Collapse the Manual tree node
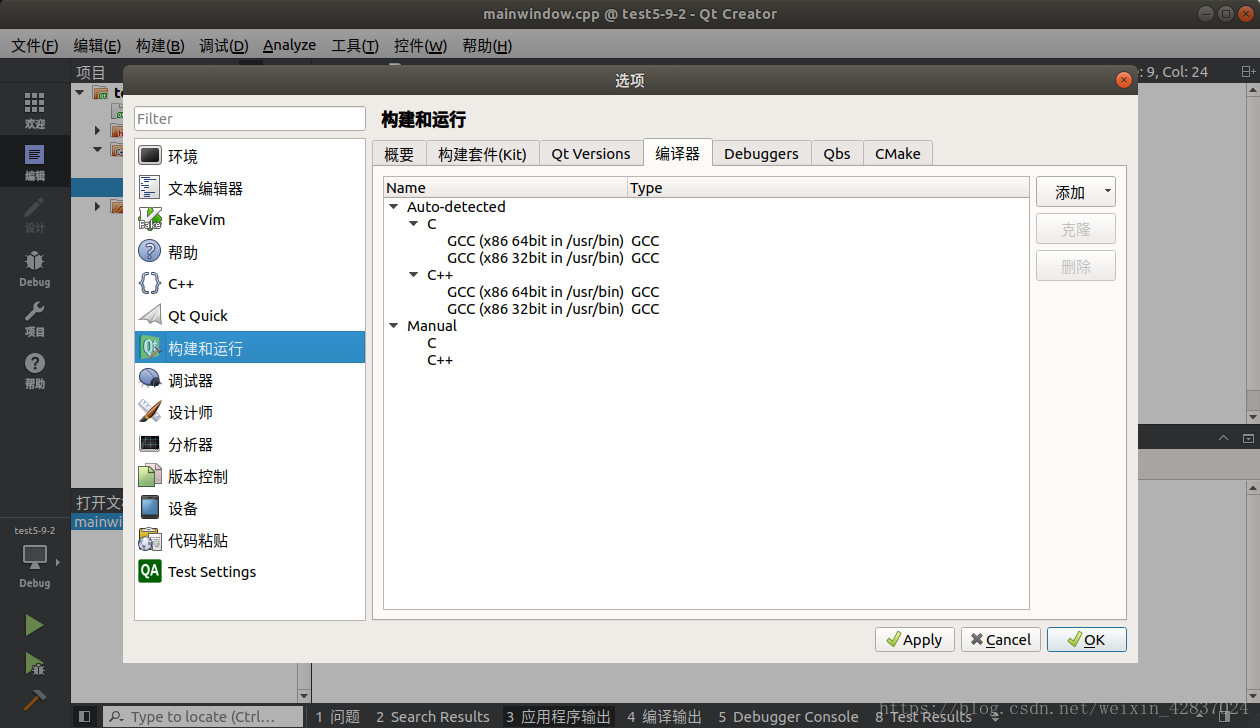This screenshot has height=728, width=1260. tap(394, 326)
